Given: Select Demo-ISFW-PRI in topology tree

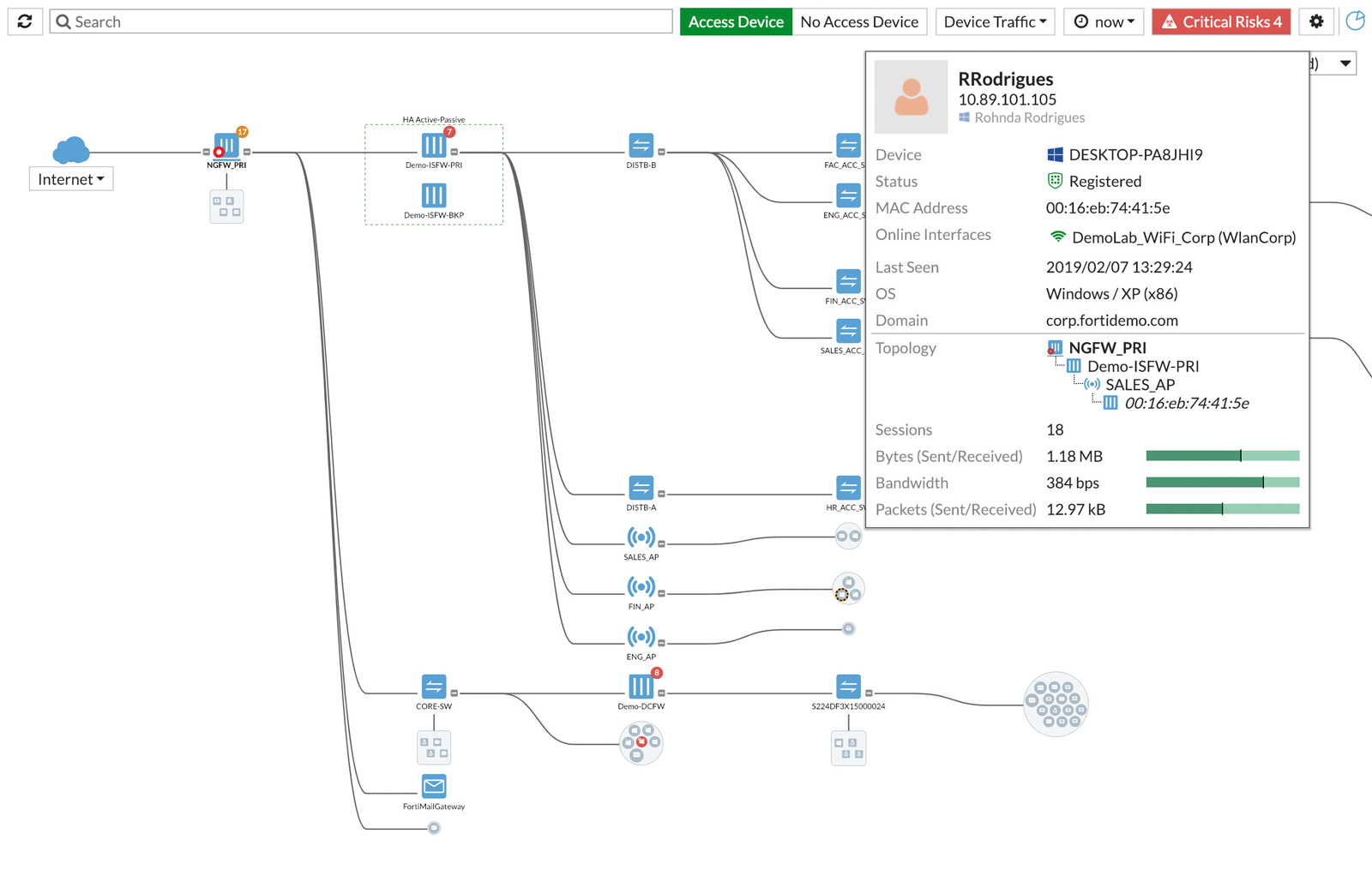Looking at the screenshot, I should coord(1143,366).
